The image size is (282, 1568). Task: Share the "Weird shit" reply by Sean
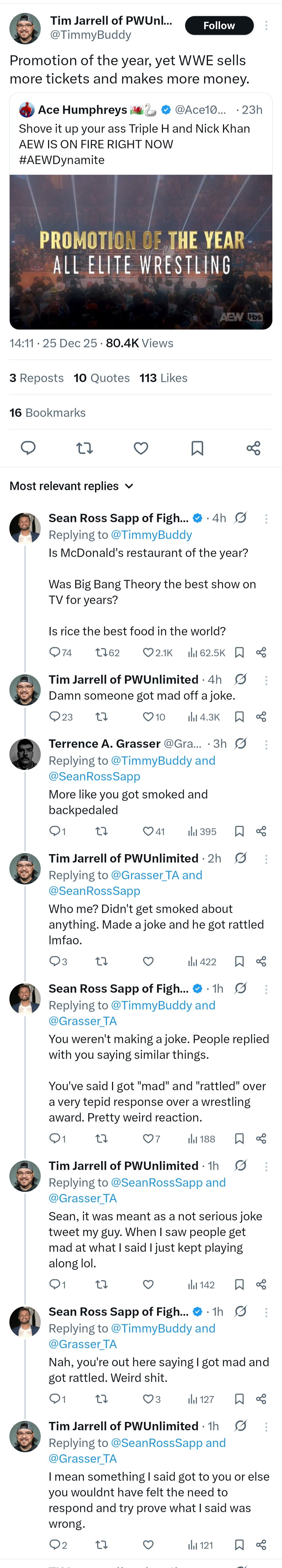[x=261, y=1399]
